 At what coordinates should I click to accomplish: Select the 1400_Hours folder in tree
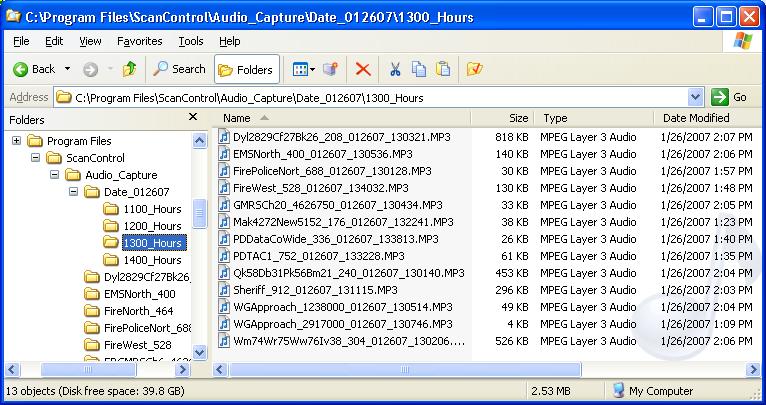142,260
